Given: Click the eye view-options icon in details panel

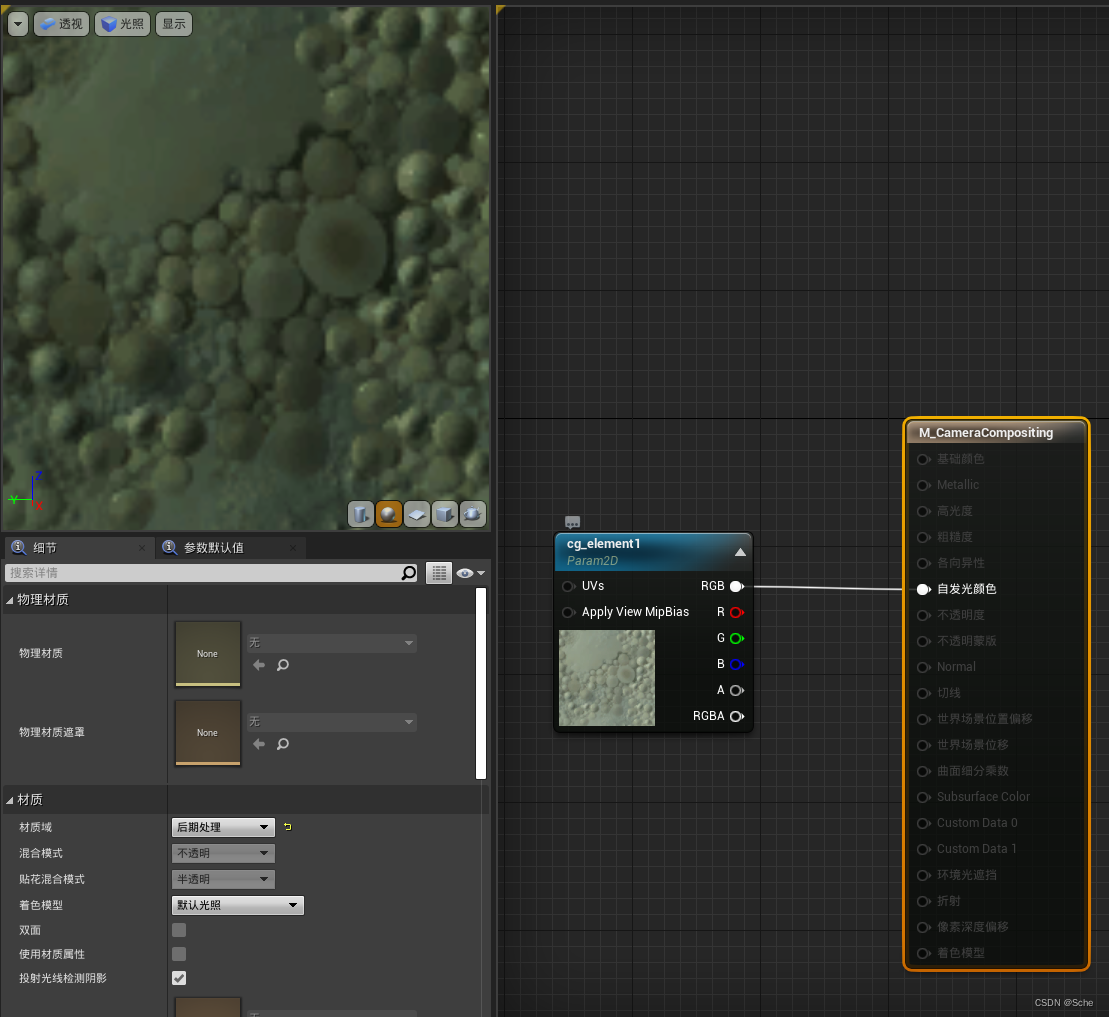Looking at the screenshot, I should (464, 572).
